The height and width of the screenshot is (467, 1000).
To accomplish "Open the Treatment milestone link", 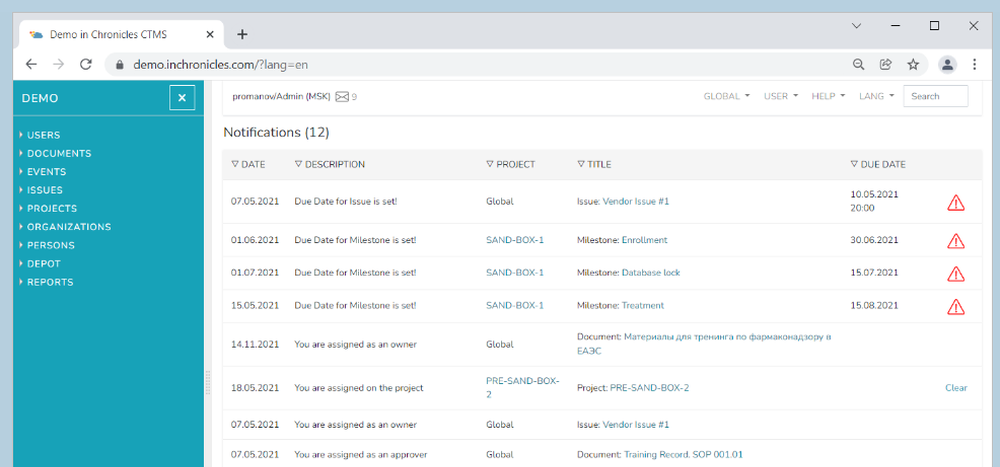I will [643, 306].
